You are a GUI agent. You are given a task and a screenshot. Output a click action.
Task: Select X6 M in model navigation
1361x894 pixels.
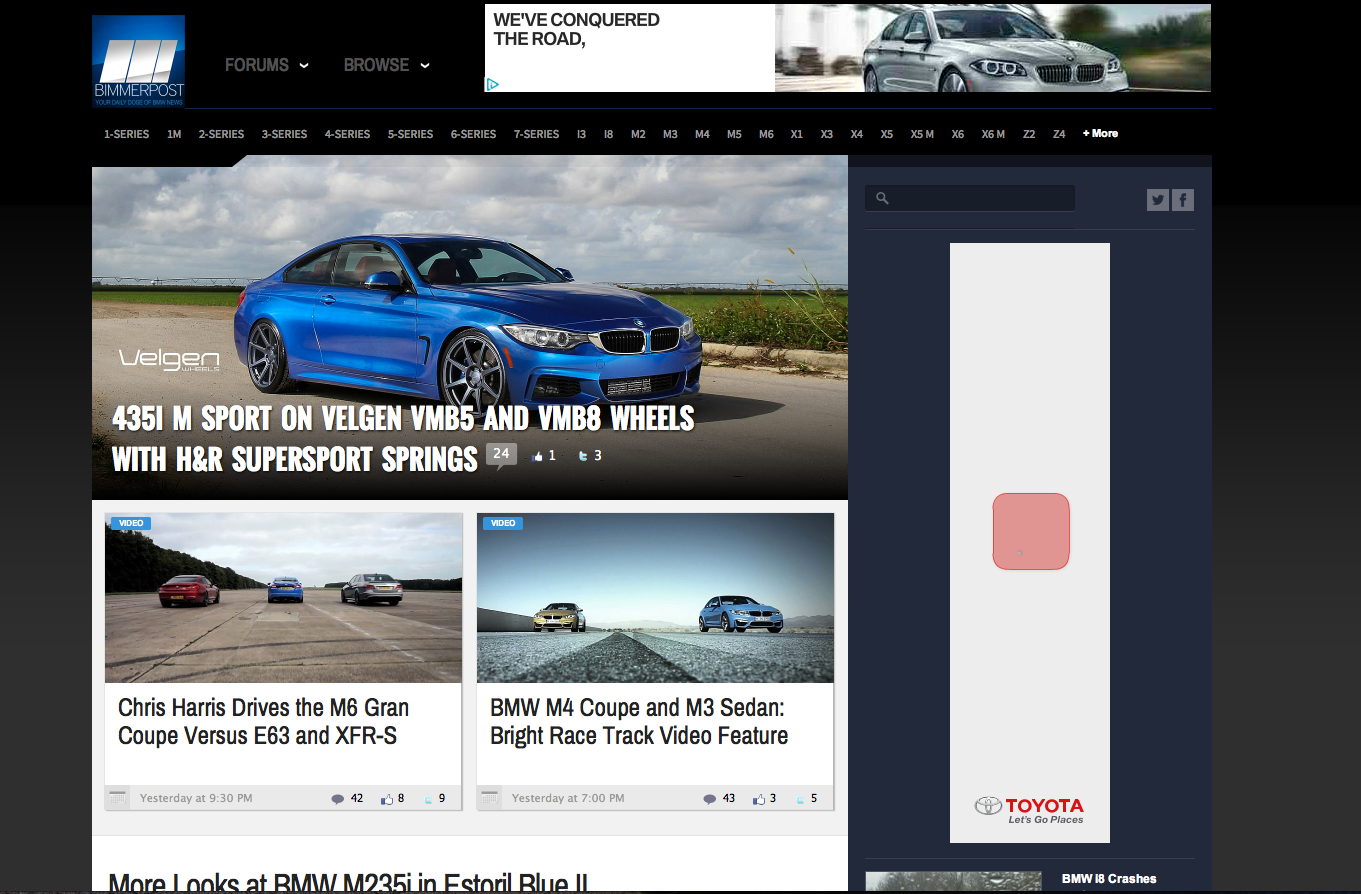[x=993, y=134]
